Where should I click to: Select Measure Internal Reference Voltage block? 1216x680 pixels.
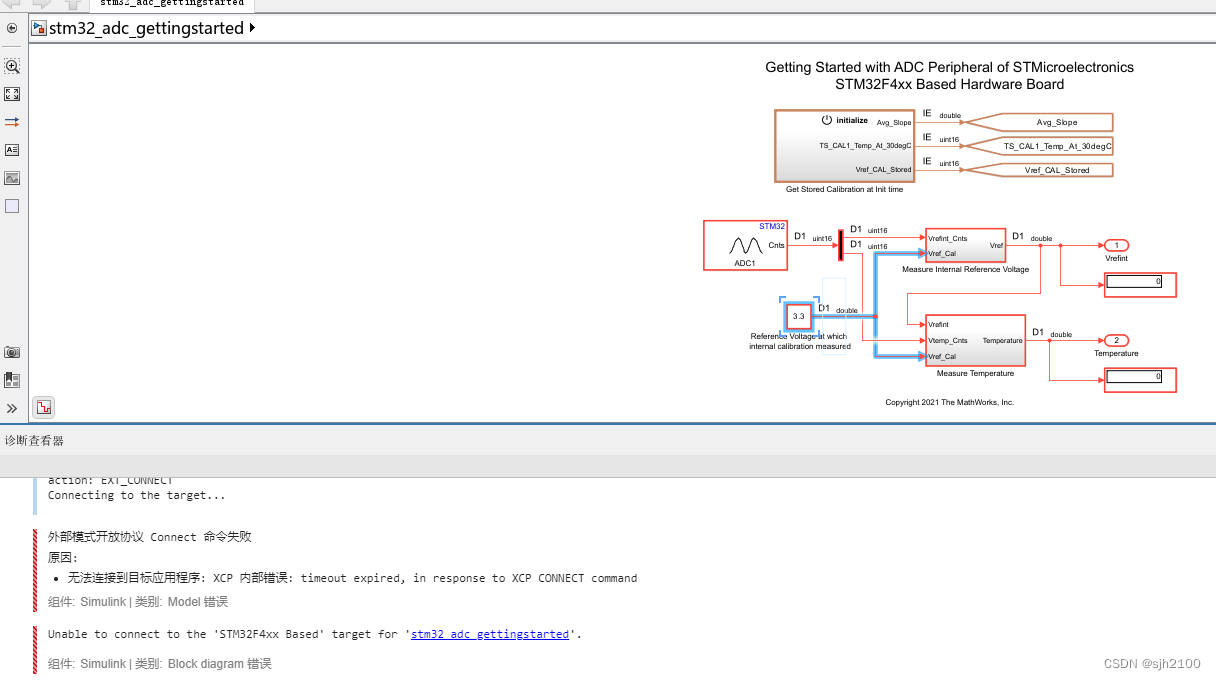pos(965,246)
